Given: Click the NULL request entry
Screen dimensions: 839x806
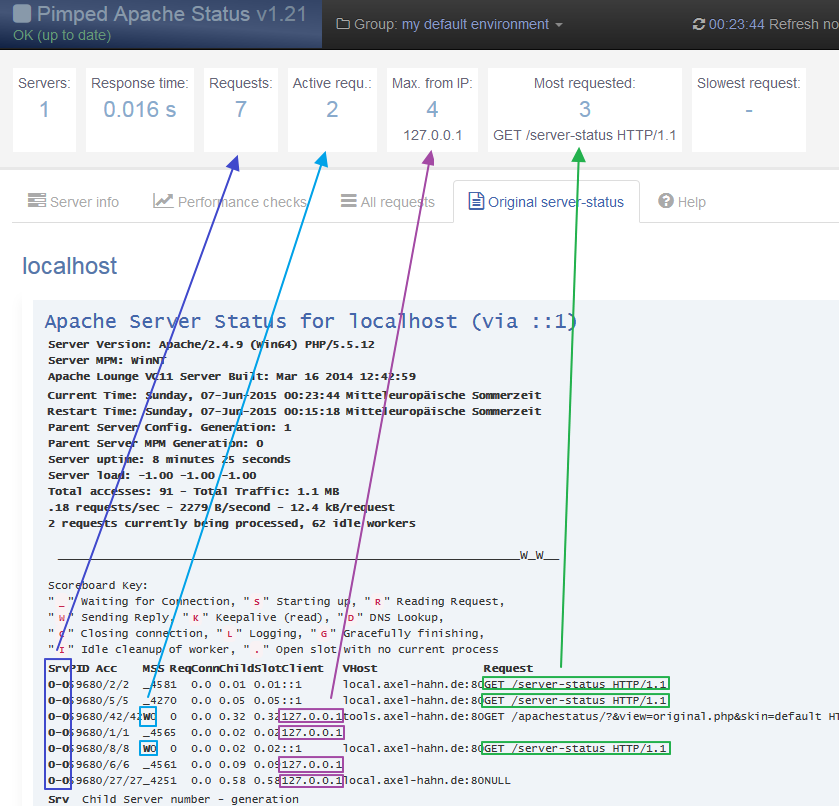Looking at the screenshot, I should coord(497,781).
